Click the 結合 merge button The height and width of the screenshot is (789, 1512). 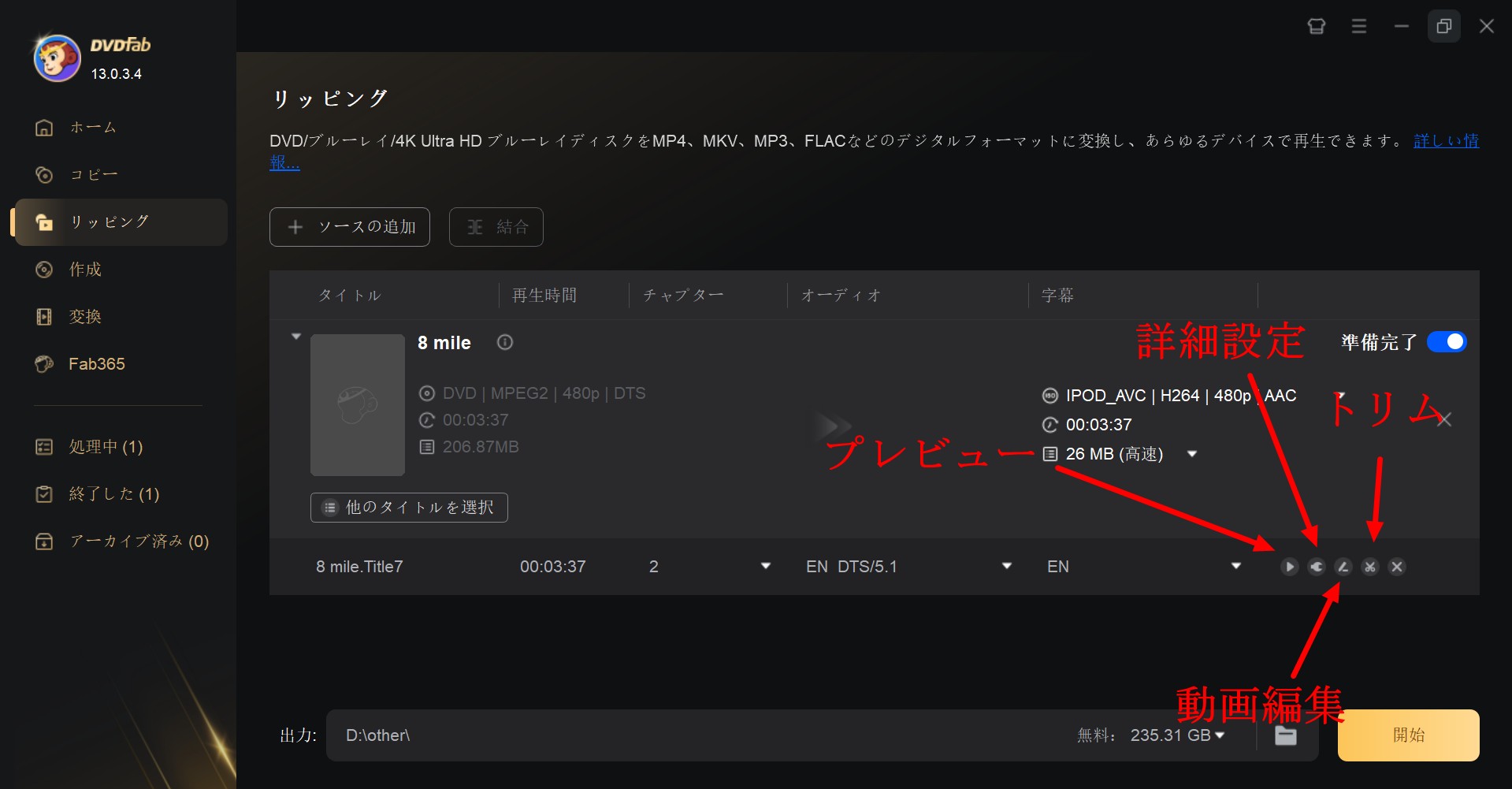[496, 227]
